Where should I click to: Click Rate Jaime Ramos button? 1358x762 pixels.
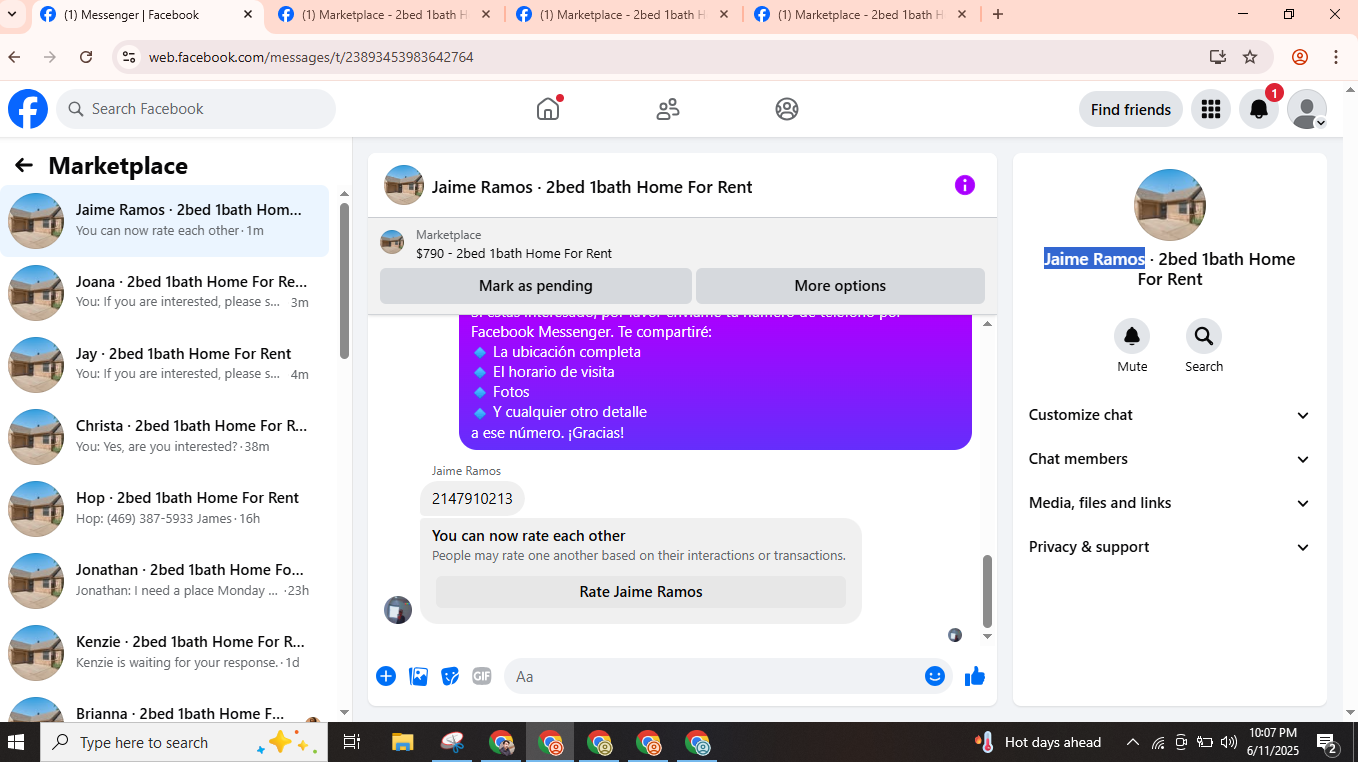(641, 592)
